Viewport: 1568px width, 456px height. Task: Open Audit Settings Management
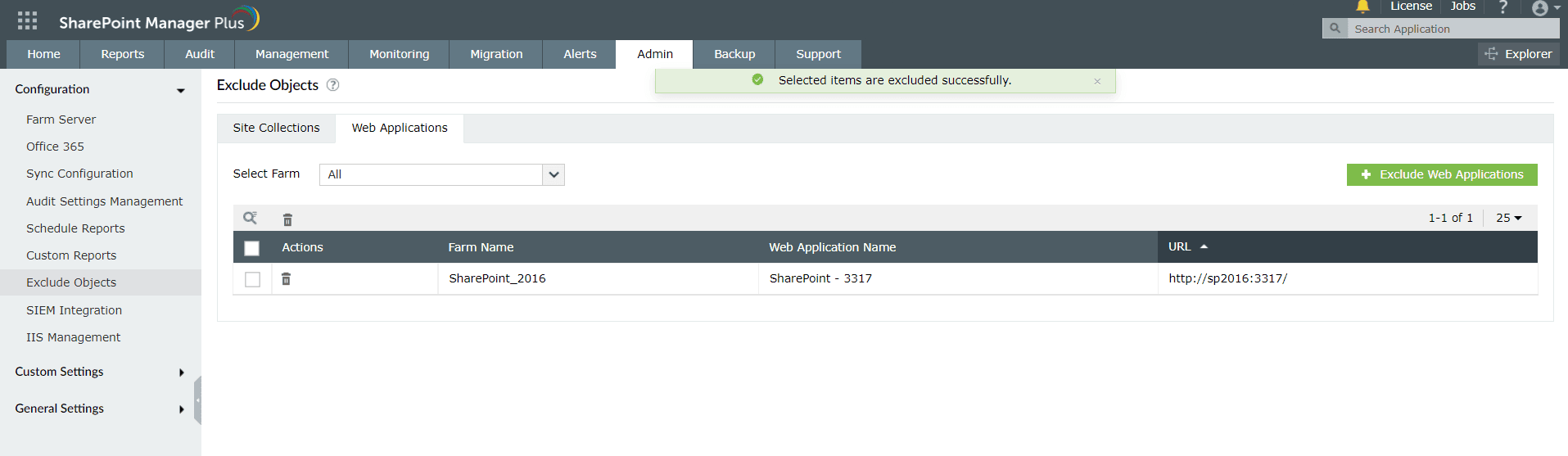point(104,201)
